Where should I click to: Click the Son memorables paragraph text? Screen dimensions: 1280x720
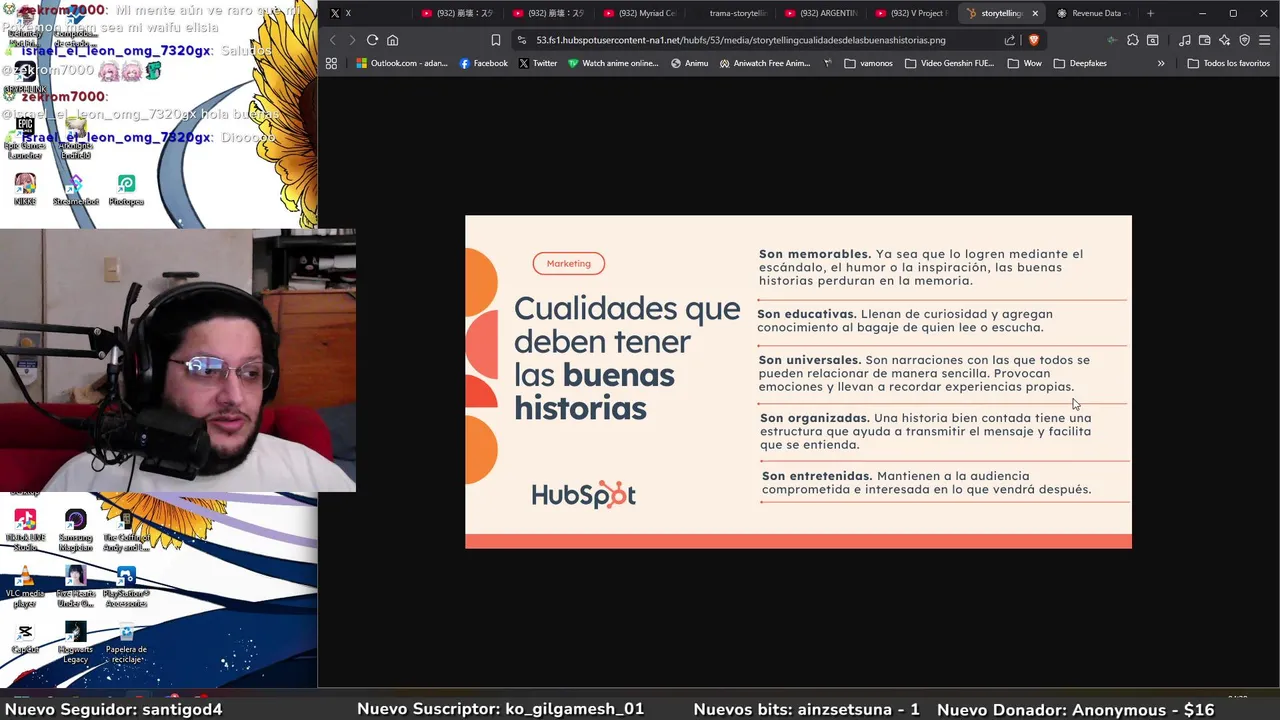point(921,267)
